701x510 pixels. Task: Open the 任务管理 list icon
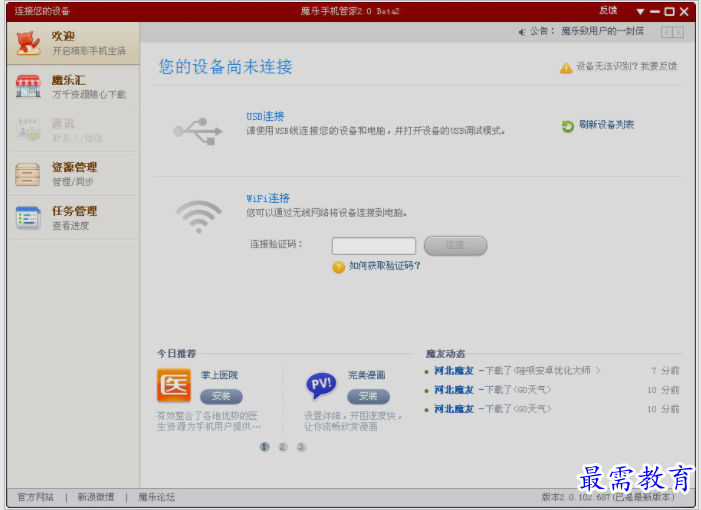28,218
